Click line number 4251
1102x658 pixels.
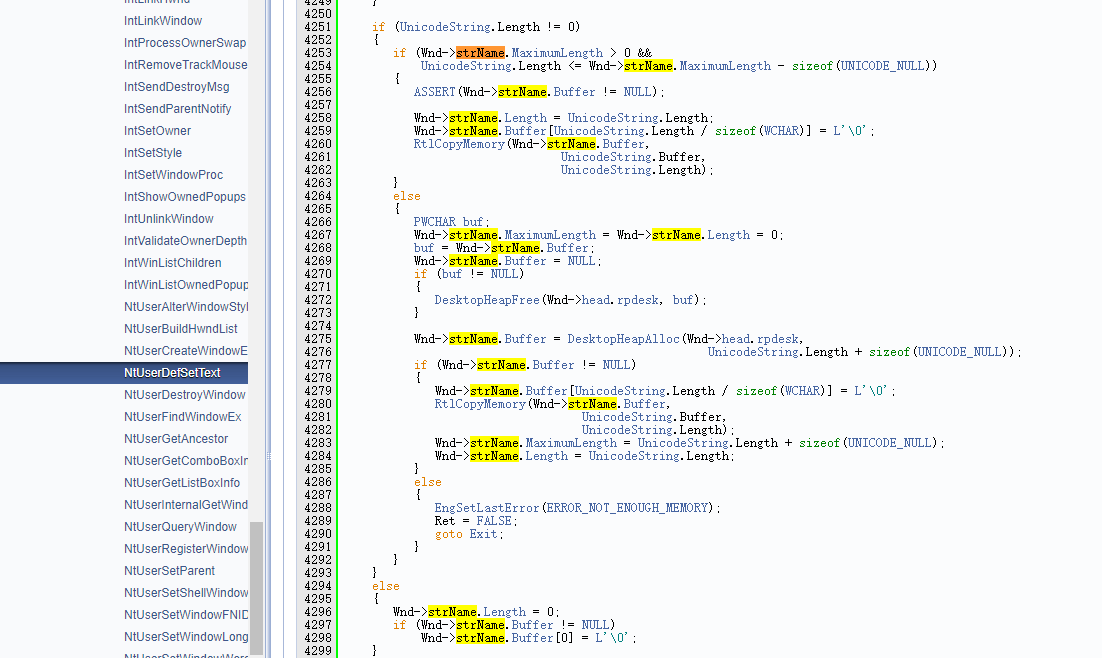point(318,27)
